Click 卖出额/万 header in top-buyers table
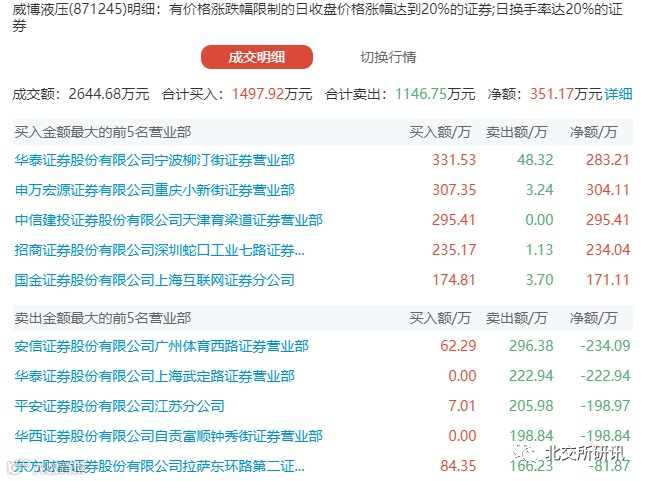Image resolution: width=645 pixels, height=481 pixels. point(517,132)
